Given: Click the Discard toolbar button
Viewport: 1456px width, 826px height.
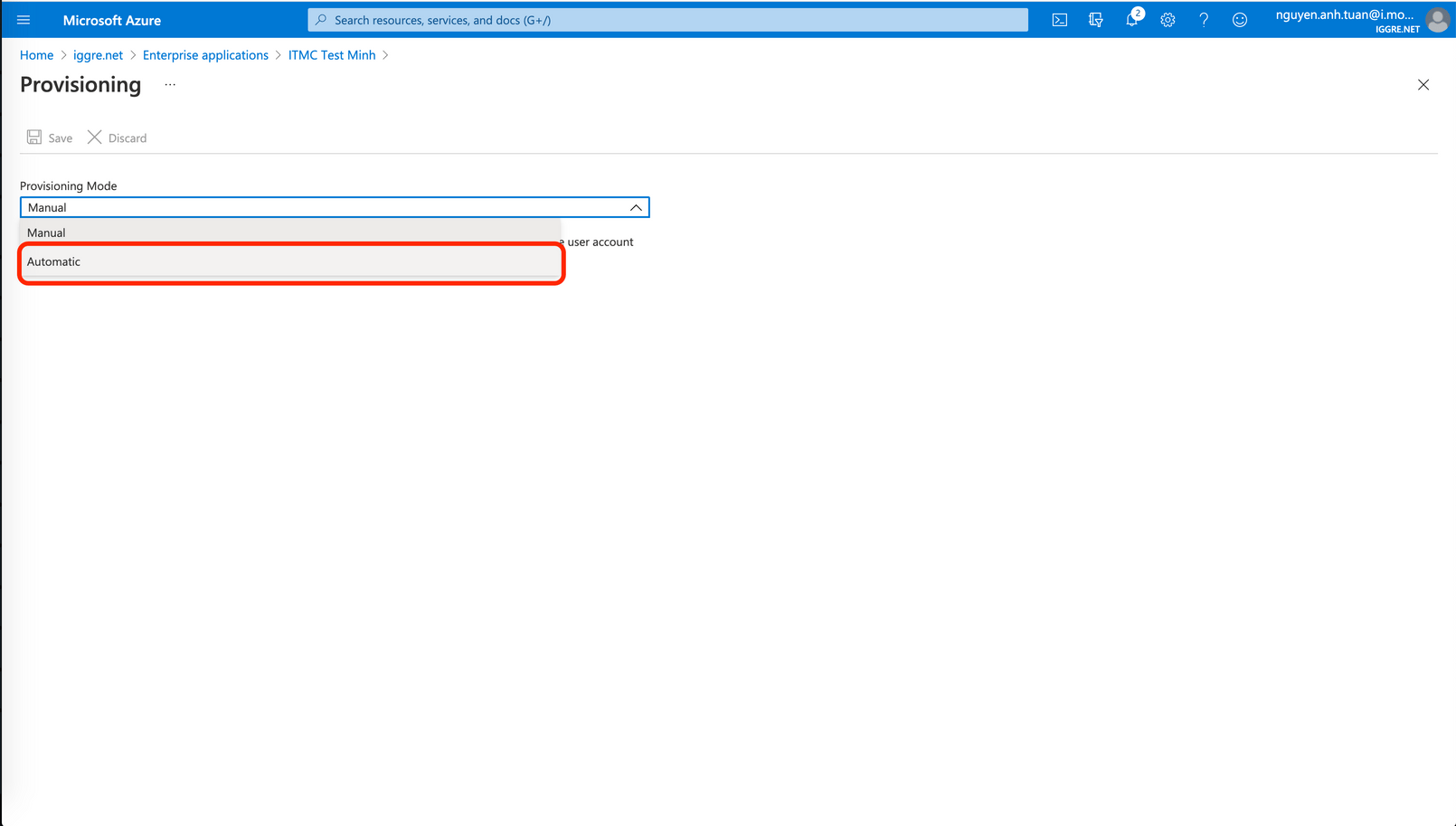Looking at the screenshot, I should [x=117, y=138].
